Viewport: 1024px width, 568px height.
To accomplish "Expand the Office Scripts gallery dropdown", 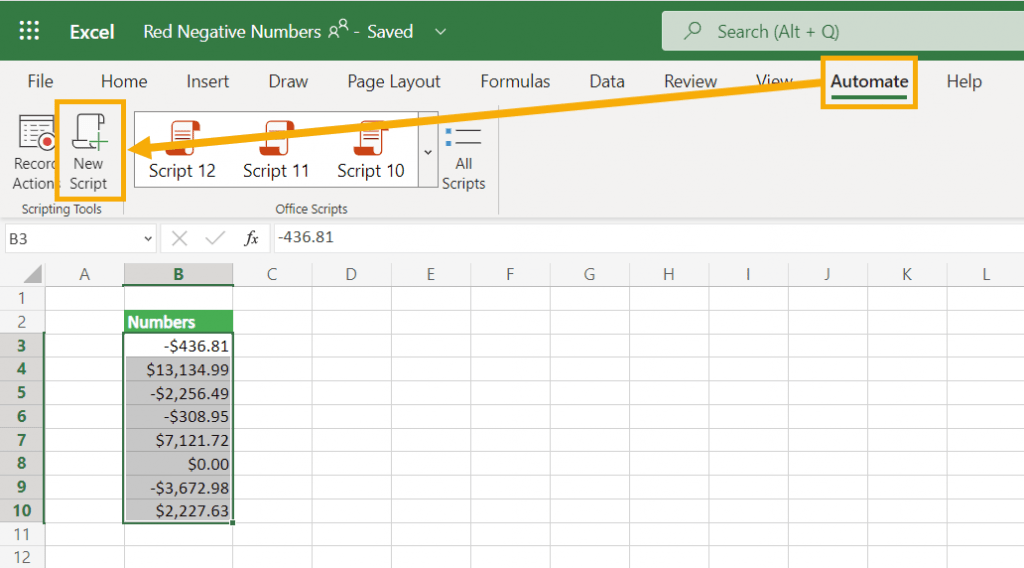I will 428,151.
